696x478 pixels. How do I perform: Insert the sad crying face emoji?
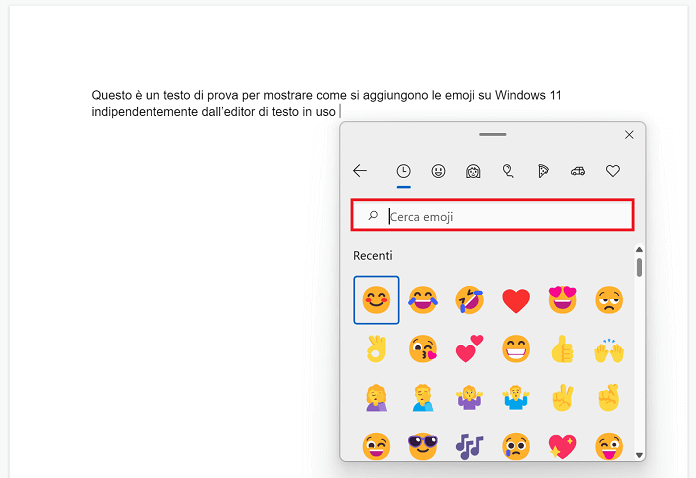tap(516, 446)
